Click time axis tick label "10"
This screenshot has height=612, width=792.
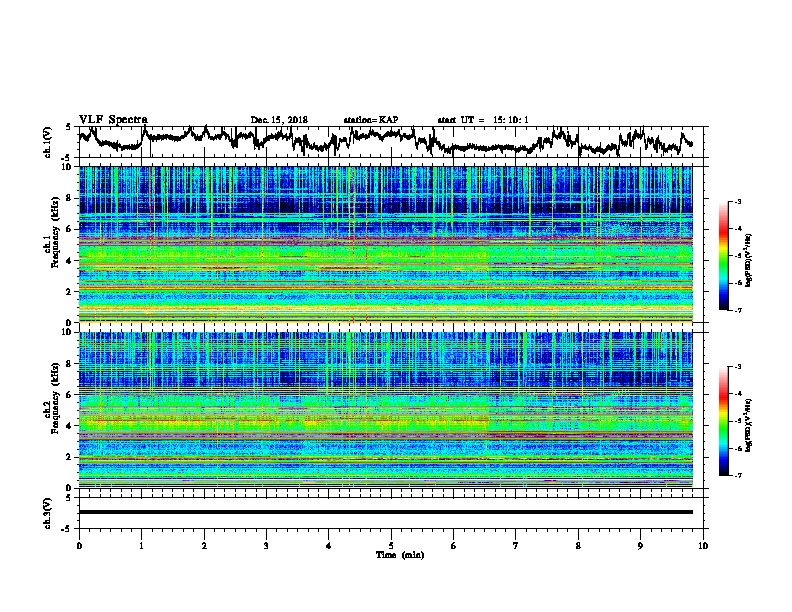[x=703, y=546]
